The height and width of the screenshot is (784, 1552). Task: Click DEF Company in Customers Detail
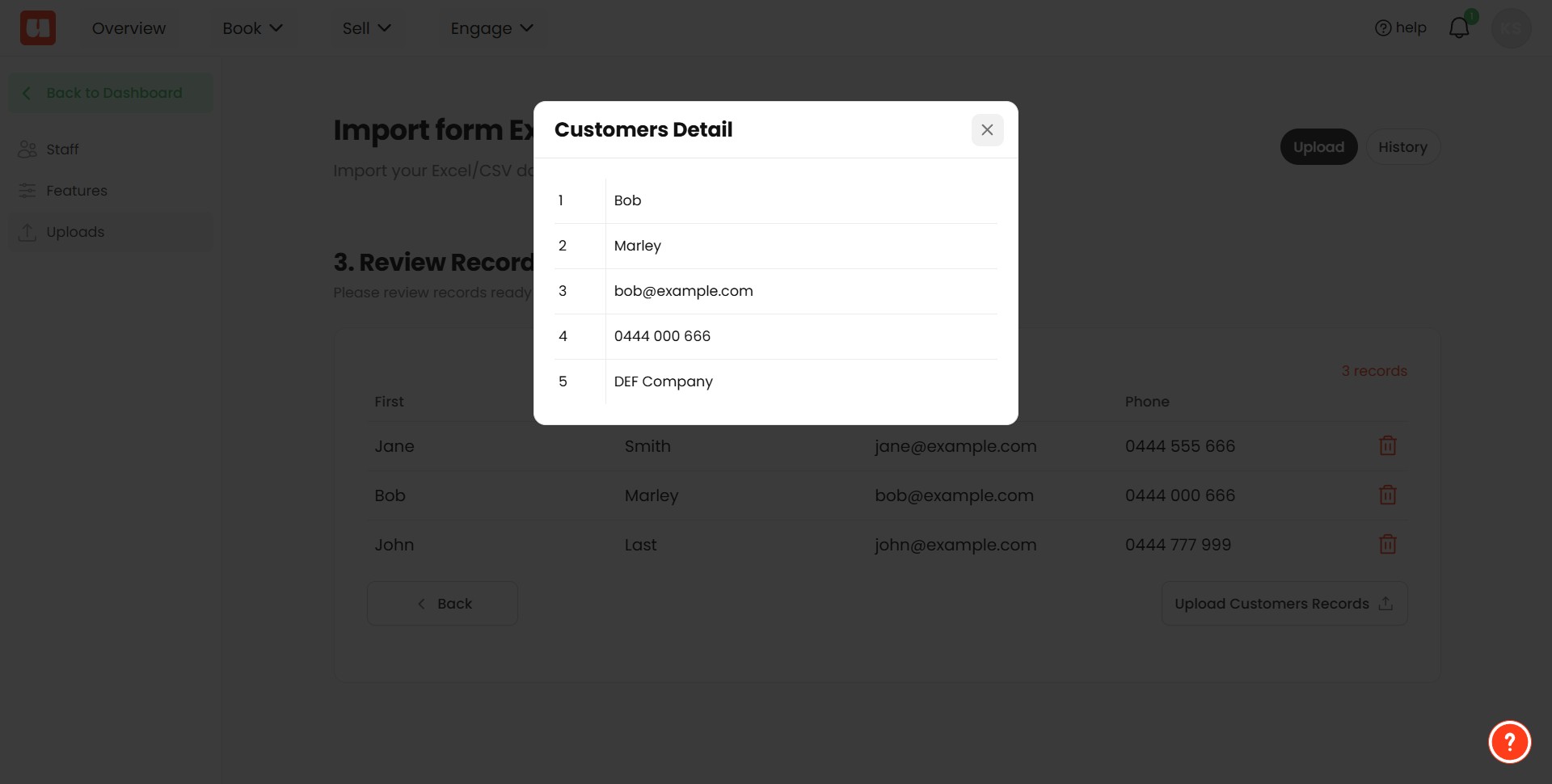[663, 381]
